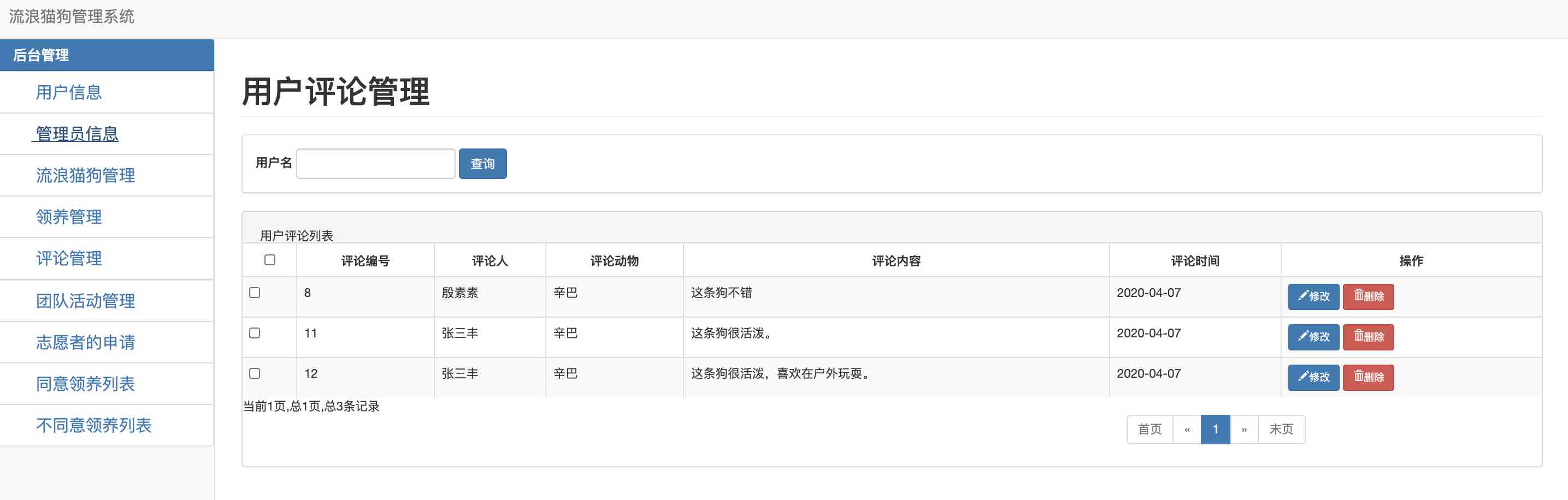Select page 1 in pagination
1568x500 pixels.
click(x=1216, y=430)
